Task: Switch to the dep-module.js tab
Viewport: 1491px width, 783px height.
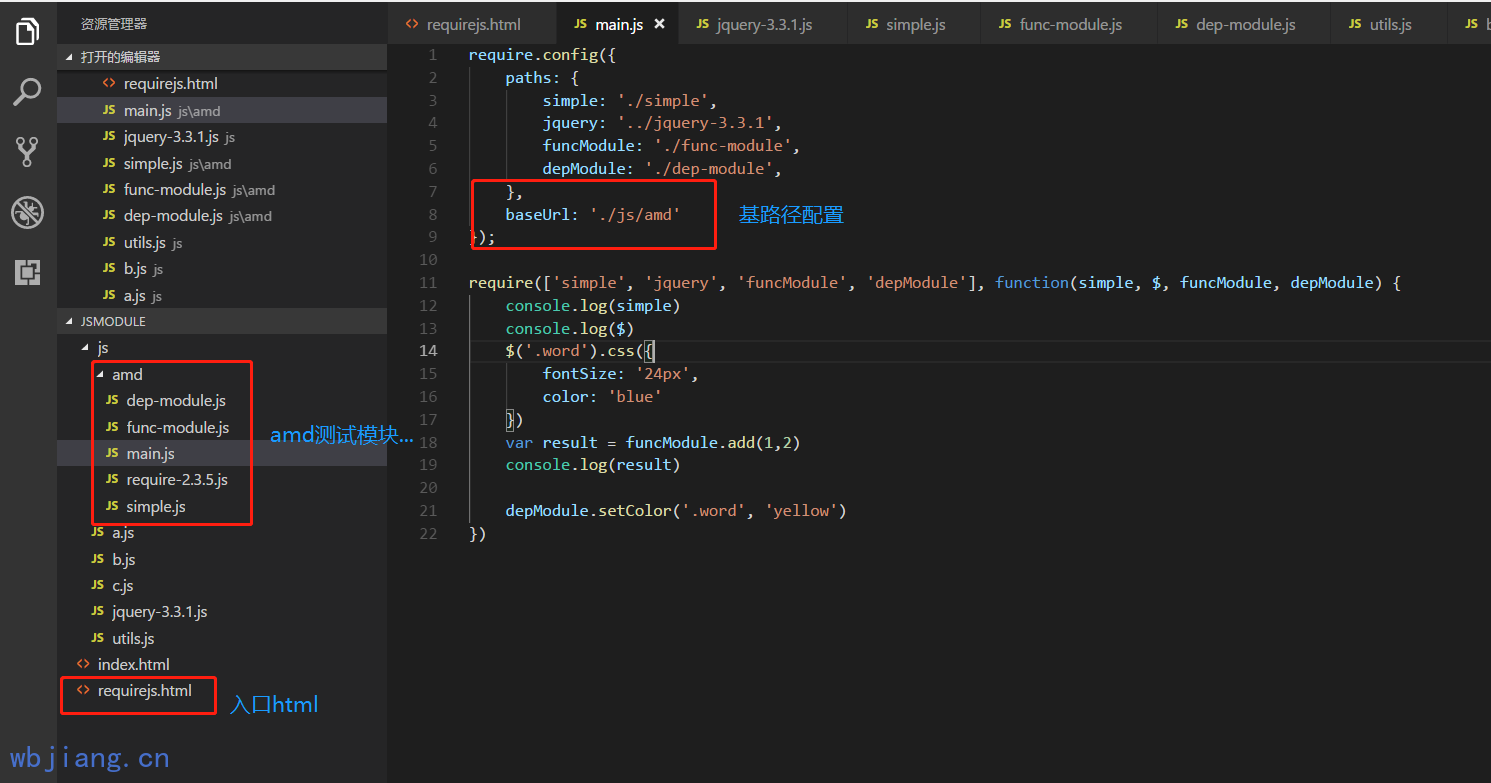Action: (x=1245, y=24)
